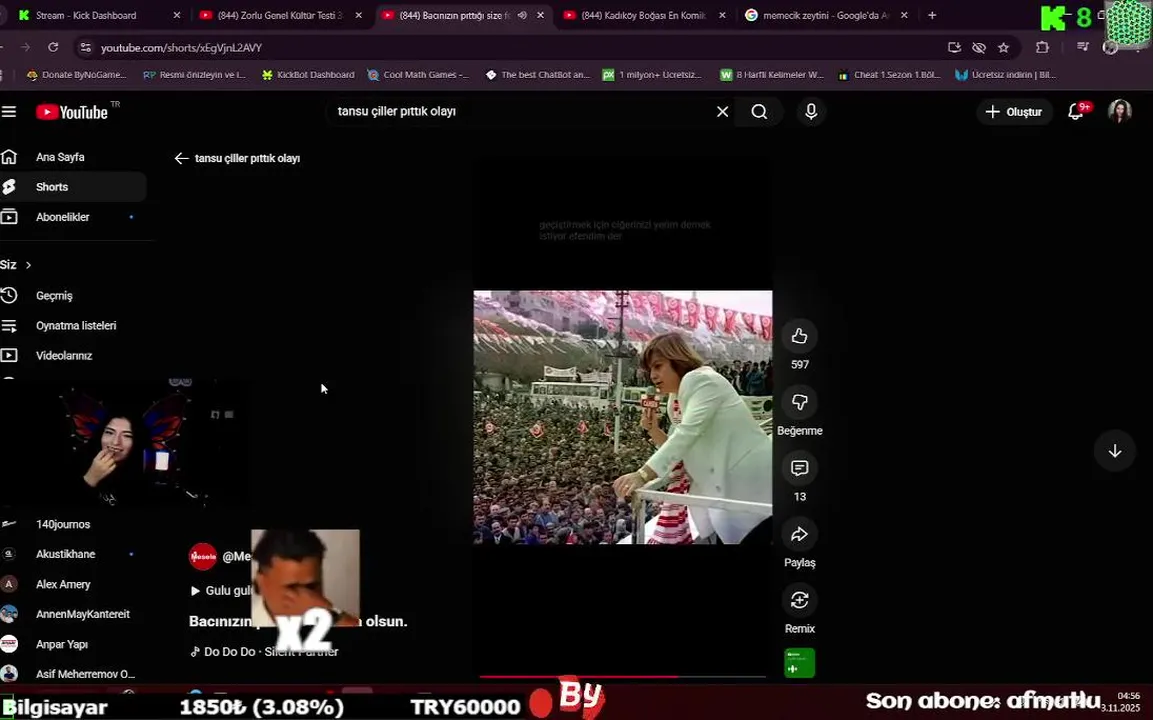Open Cool Math Games bookmark

tap(418, 75)
